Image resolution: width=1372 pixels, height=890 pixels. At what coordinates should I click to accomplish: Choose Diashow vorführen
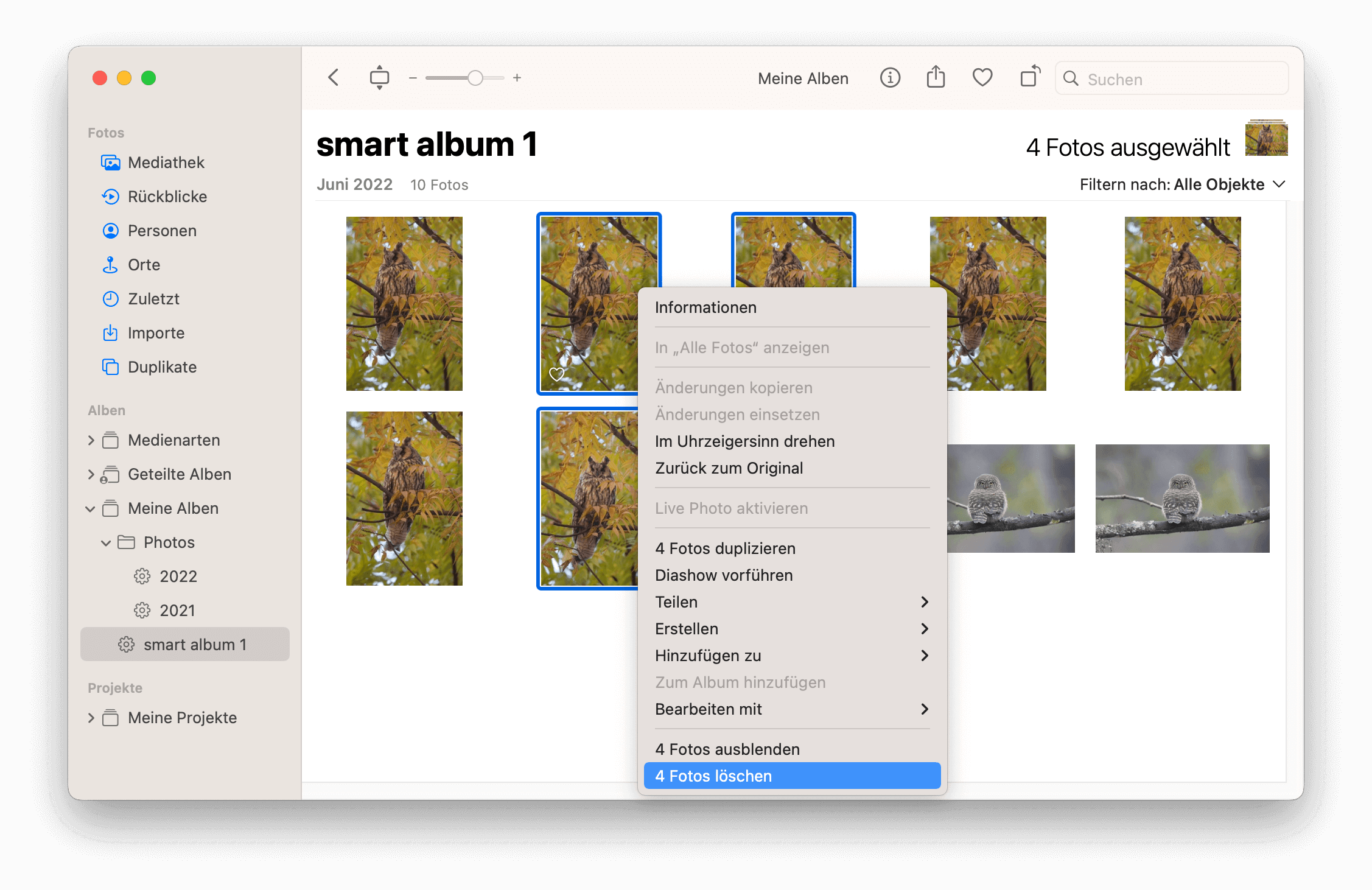click(792, 575)
